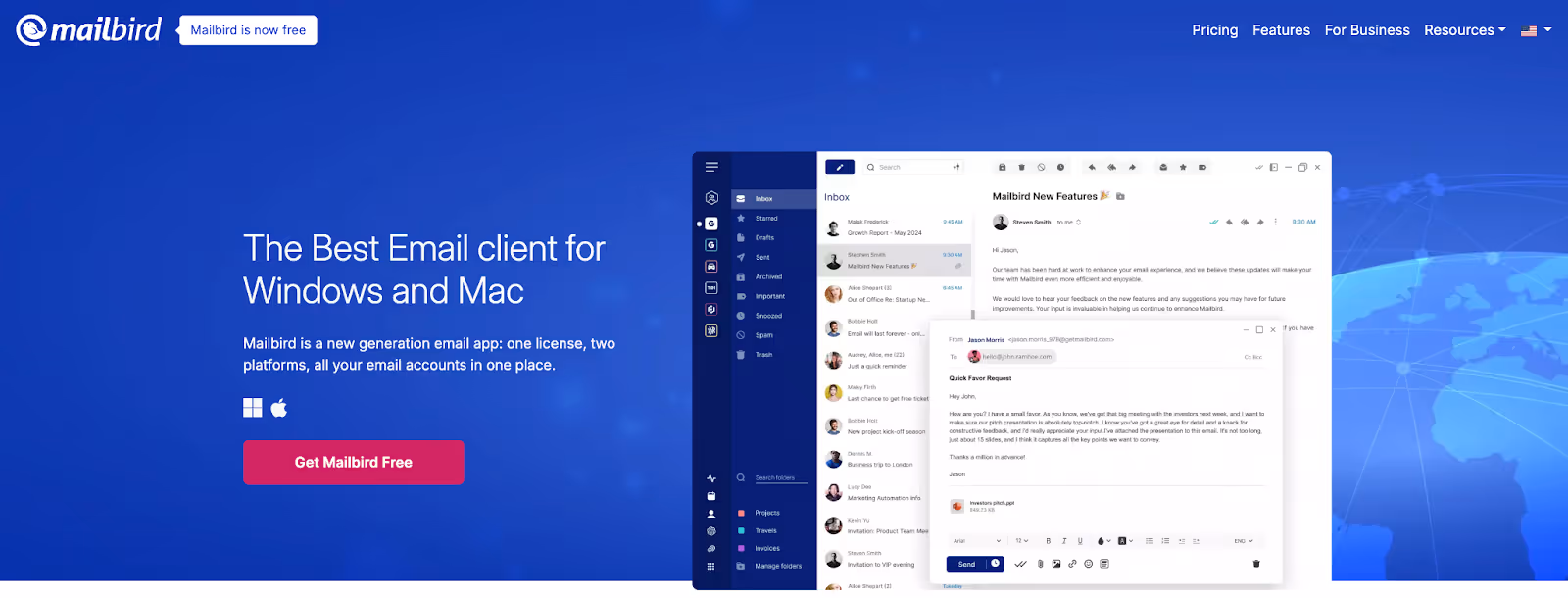The image size is (1568, 598).
Task: Toggle italic formatting in composer
Action: (1064, 541)
